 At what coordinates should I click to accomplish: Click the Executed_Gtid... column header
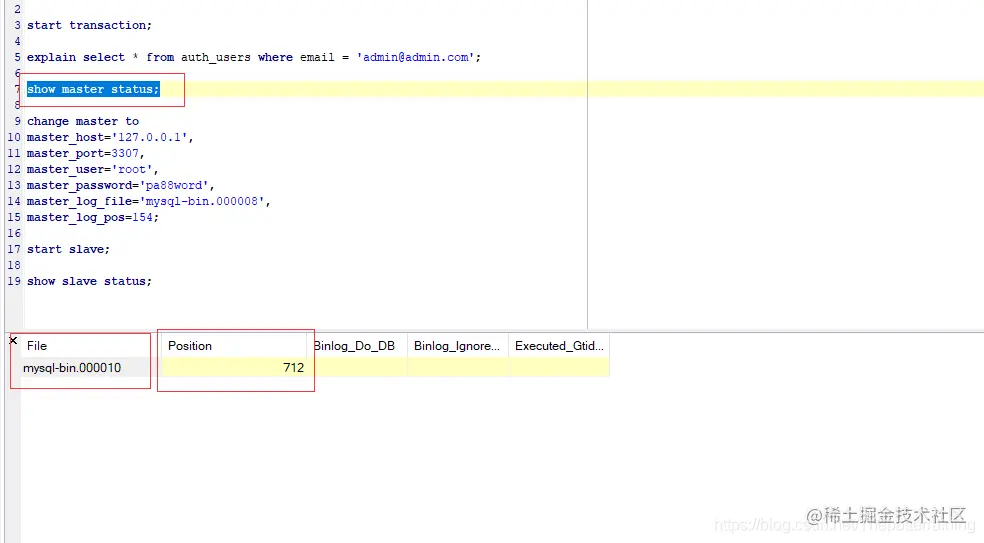click(x=559, y=346)
